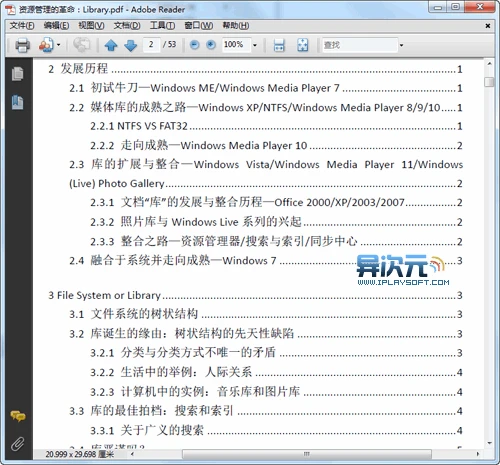Go to previous page with up arrow
The height and width of the screenshot is (465, 500).
click(111, 45)
